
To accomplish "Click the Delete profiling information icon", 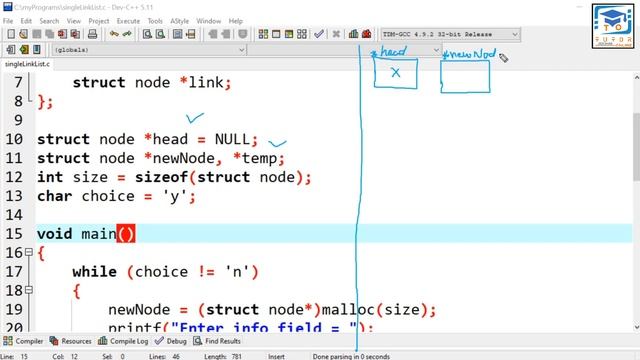I will pos(367,34).
